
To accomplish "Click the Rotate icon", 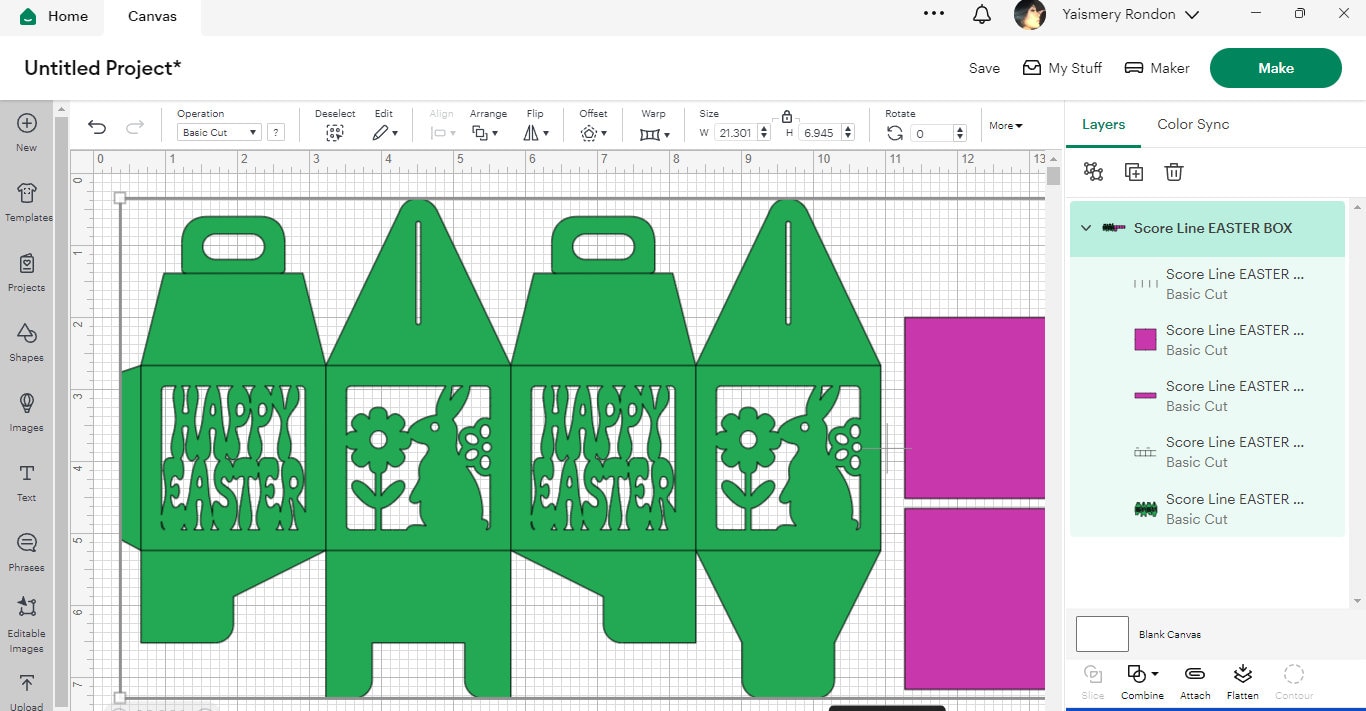I will coord(895,132).
